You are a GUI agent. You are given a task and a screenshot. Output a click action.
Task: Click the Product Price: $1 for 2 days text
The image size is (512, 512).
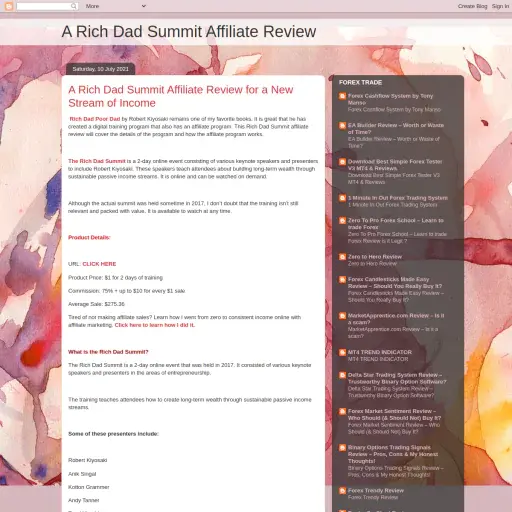[115, 278]
